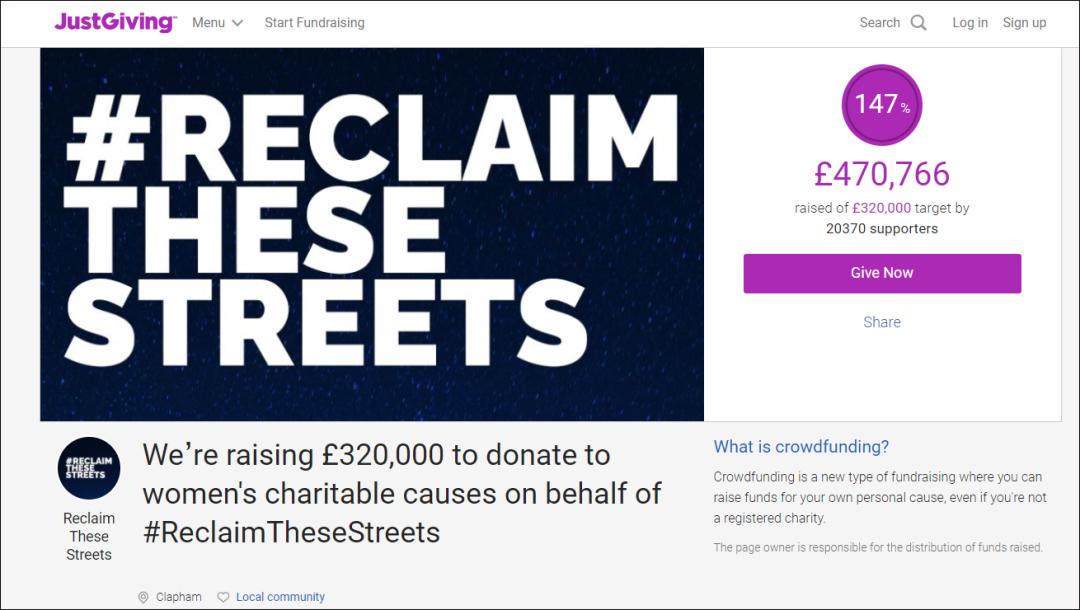
Task: Click the Clapham location pin icon
Action: [143, 597]
